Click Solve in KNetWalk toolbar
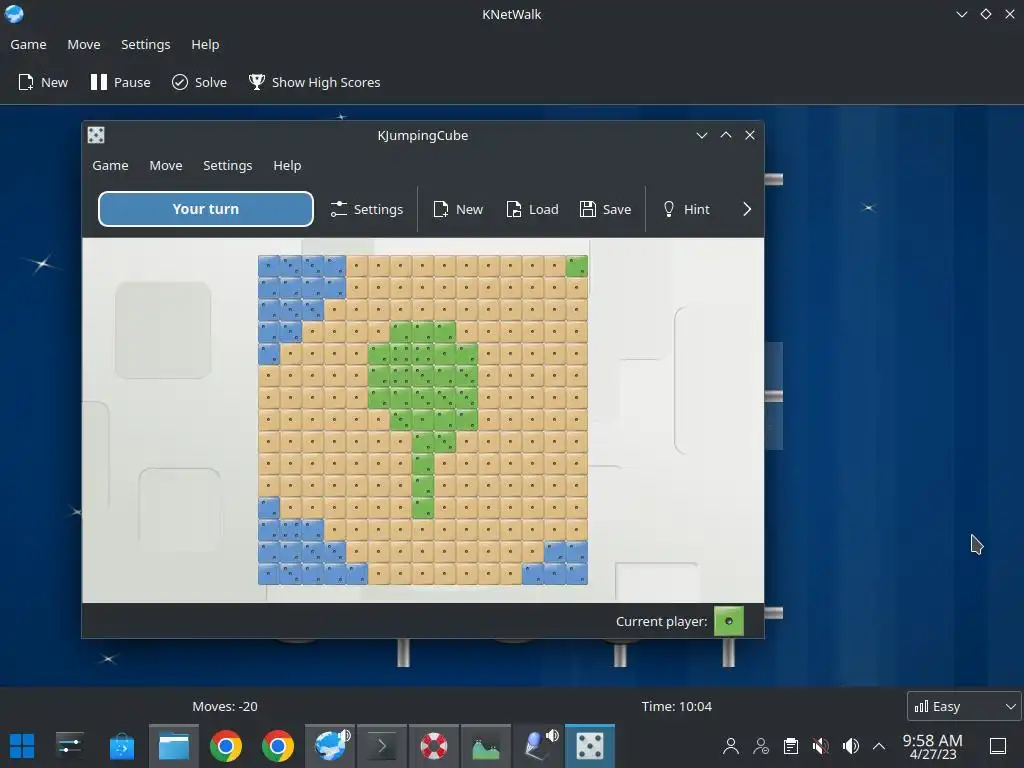The image size is (1024, 768). [199, 82]
